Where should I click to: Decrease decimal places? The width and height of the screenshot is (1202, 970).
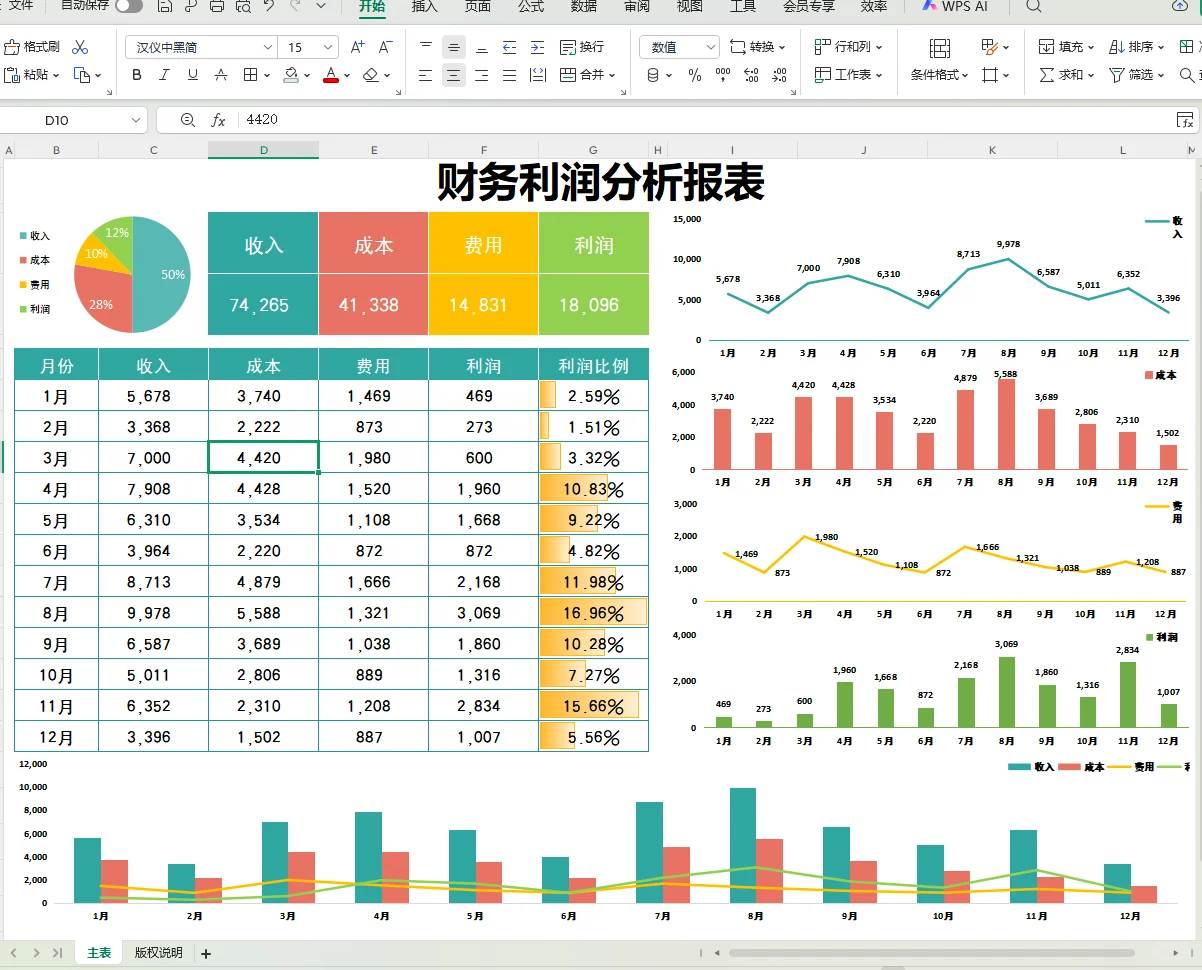pos(779,75)
